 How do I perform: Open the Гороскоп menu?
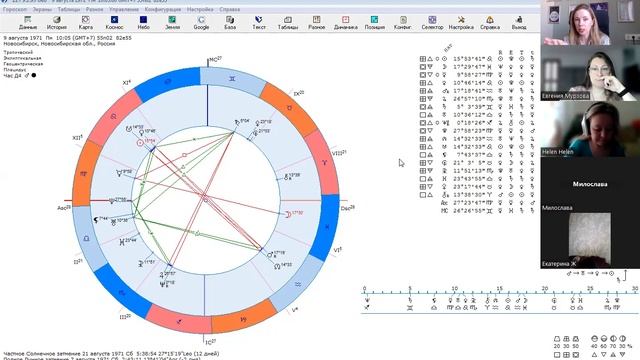coord(15,9)
